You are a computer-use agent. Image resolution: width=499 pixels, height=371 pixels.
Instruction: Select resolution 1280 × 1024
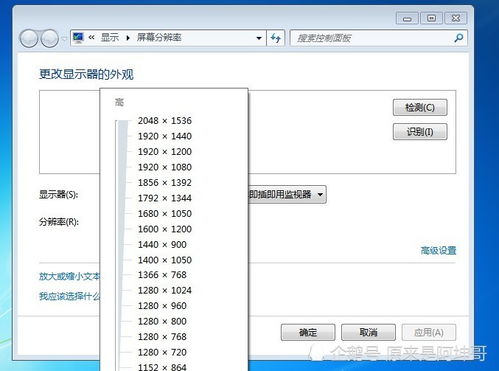165,290
